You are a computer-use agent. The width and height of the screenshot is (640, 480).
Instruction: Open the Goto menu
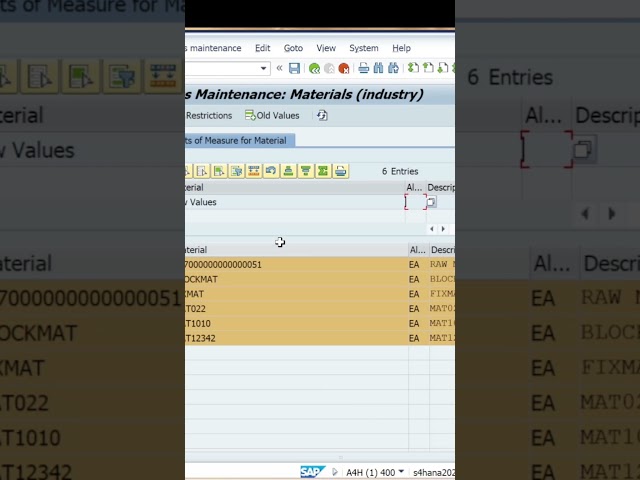click(293, 48)
